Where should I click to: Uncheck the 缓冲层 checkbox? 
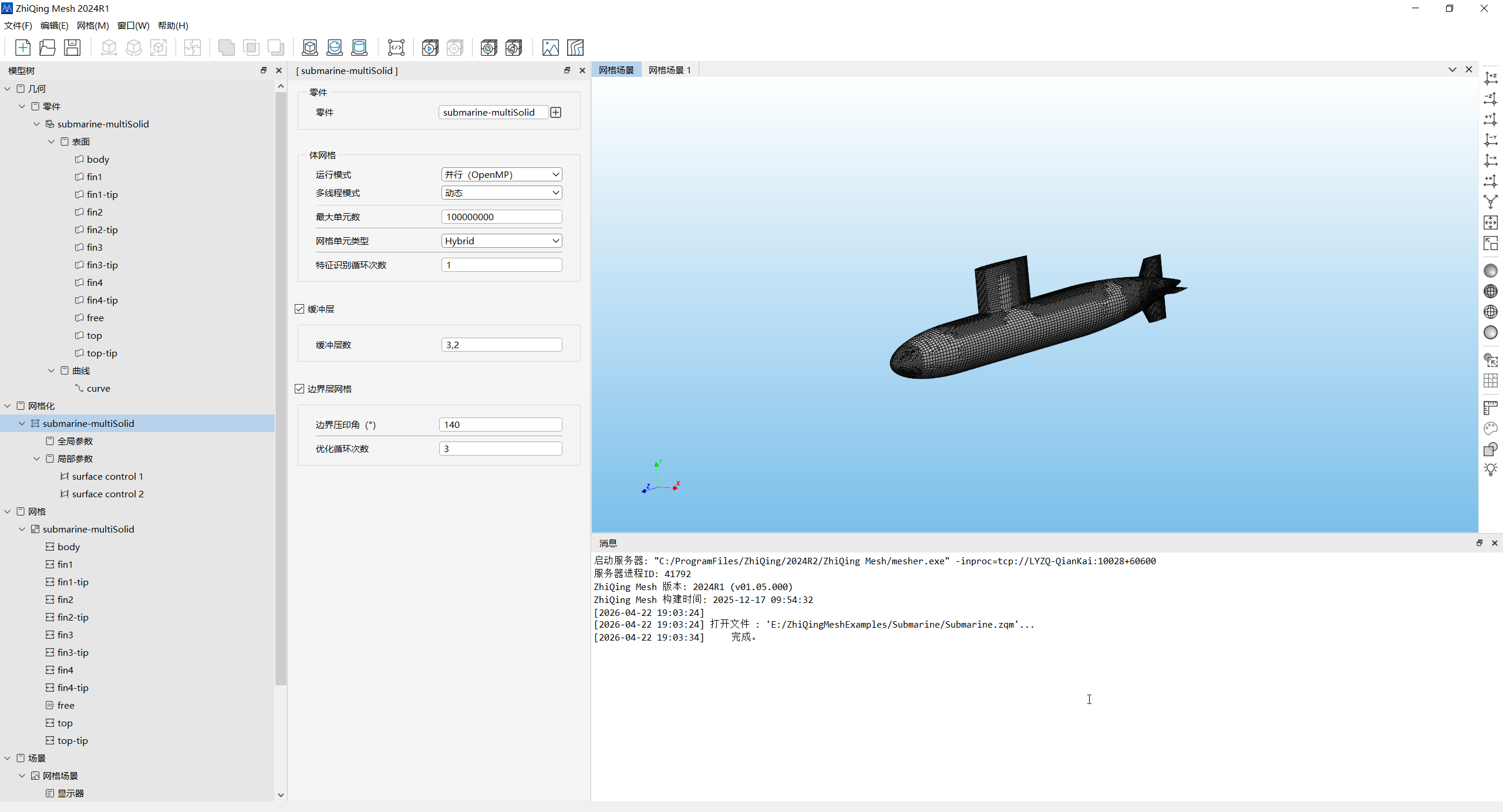point(299,309)
